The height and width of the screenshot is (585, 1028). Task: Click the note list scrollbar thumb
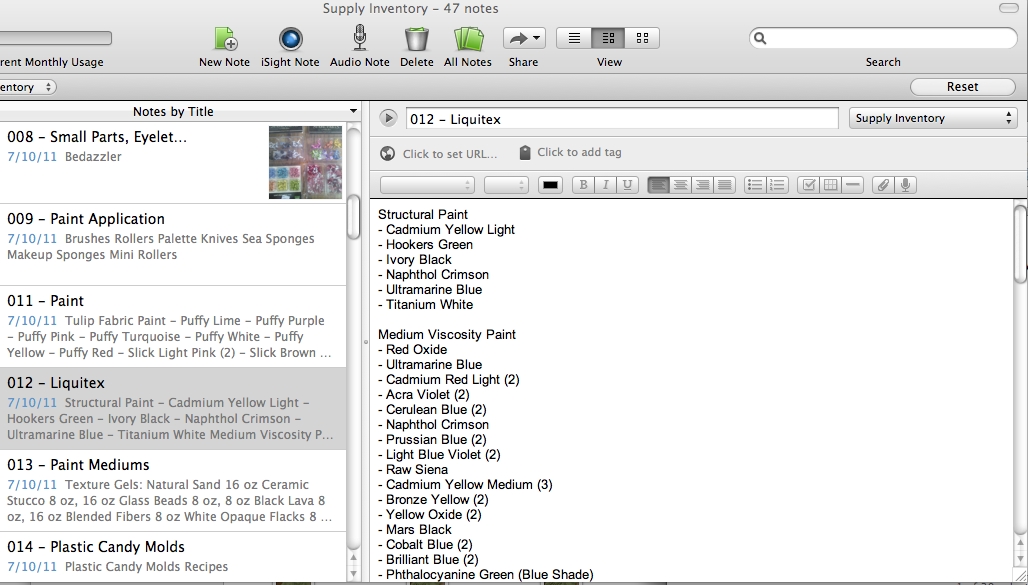353,218
